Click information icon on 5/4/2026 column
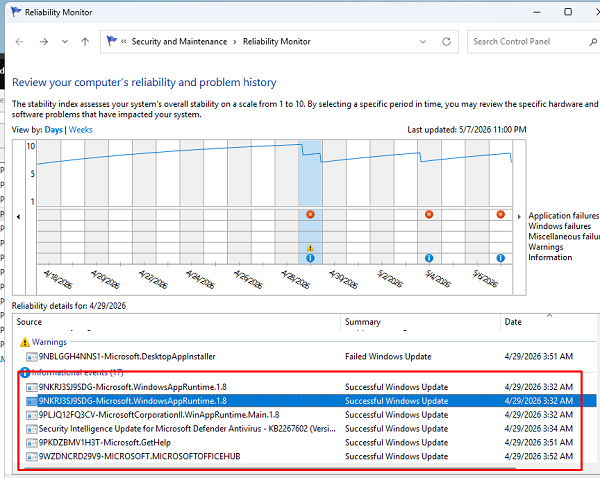600x478 pixels. tap(429, 258)
